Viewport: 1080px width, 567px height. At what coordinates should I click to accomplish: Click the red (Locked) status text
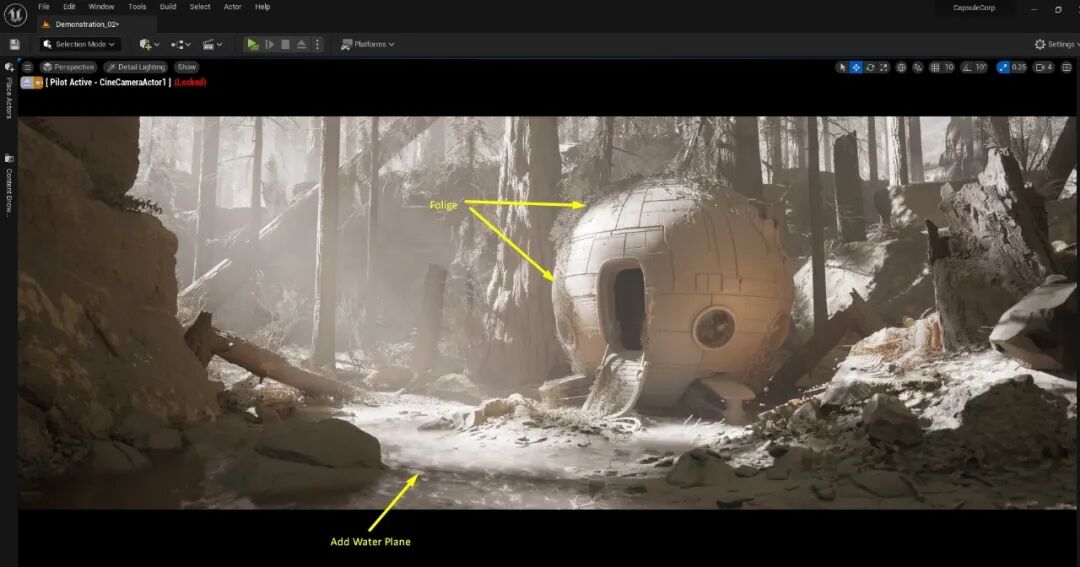[190, 83]
